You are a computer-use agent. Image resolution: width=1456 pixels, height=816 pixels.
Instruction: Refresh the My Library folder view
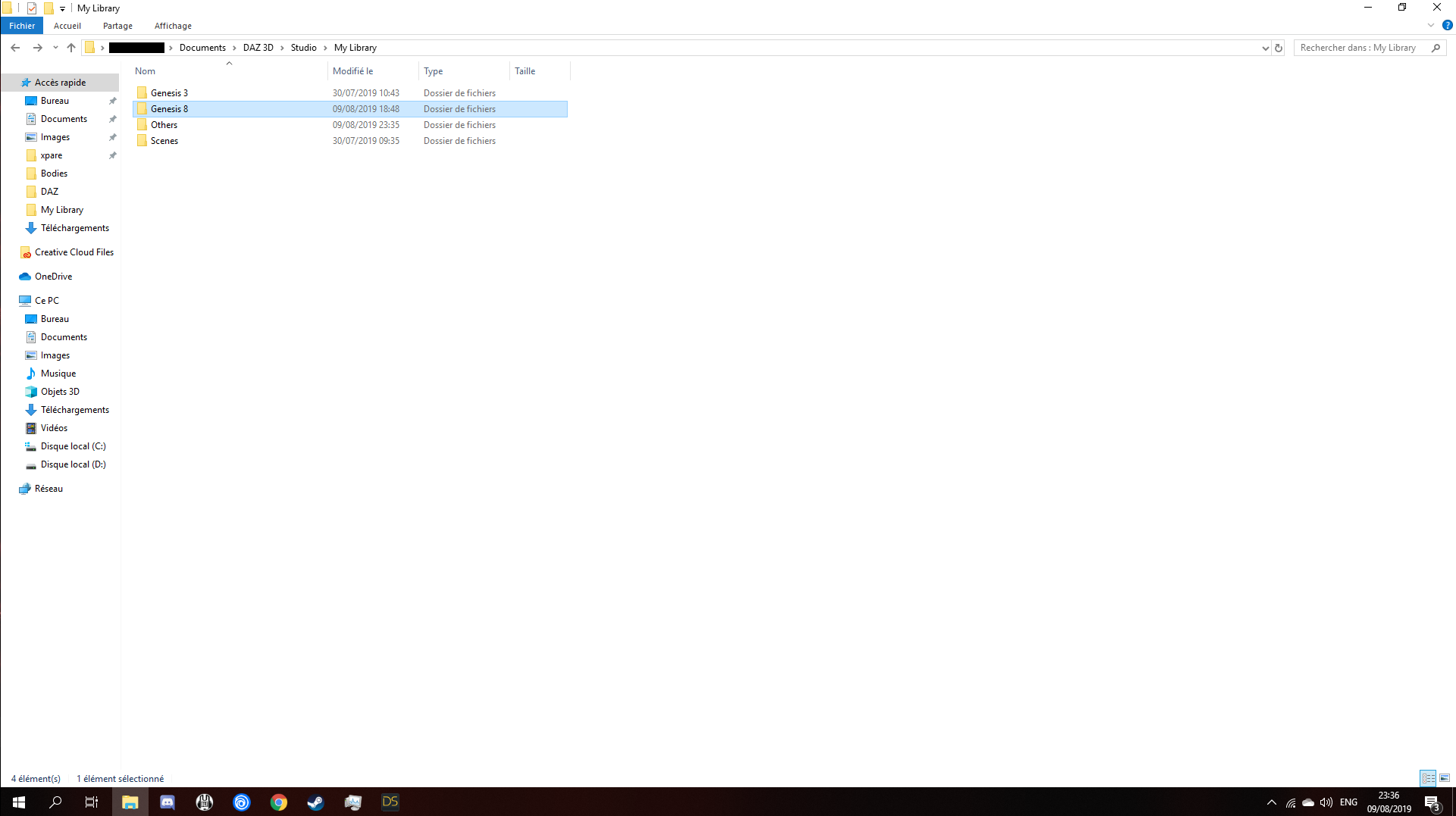point(1279,48)
